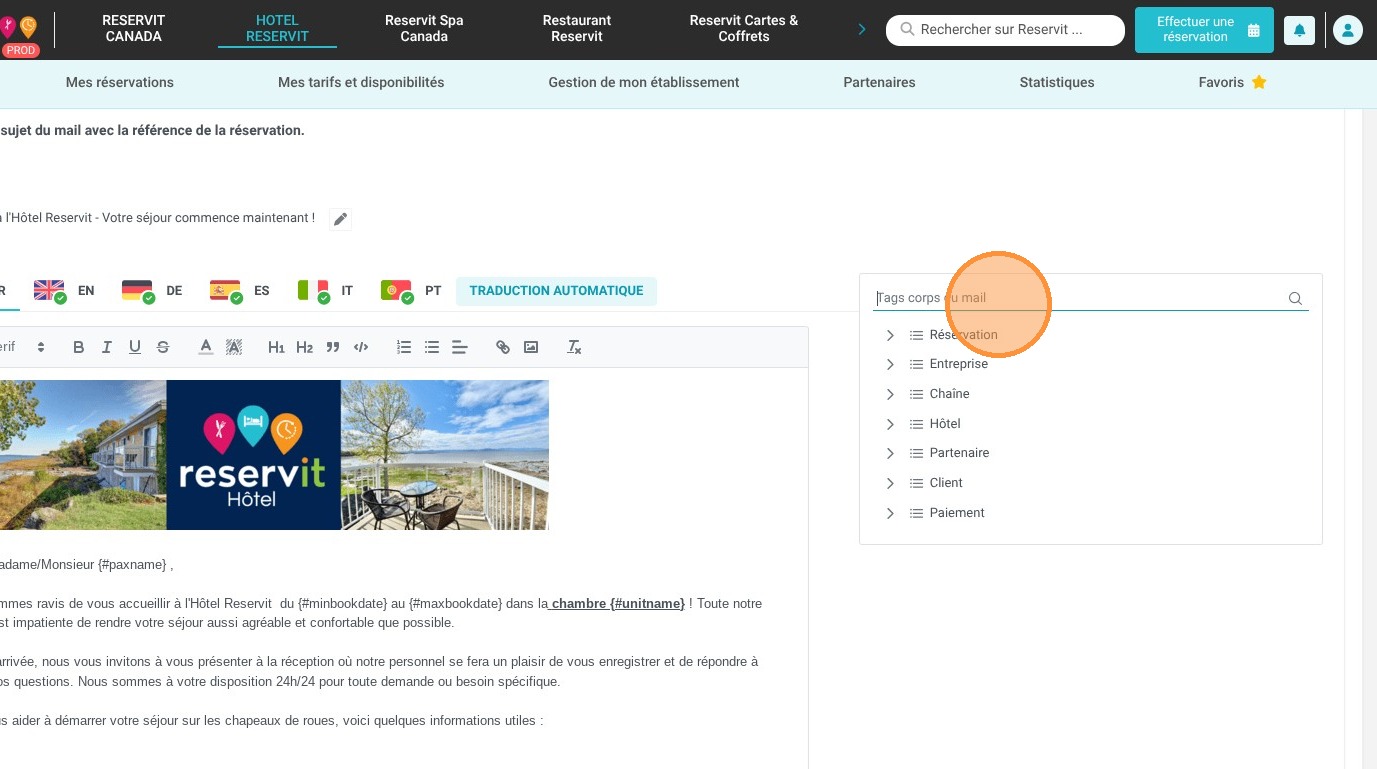Click the Reservit Hôtel banner image
Image resolution: width=1377 pixels, height=769 pixels.
tap(274, 455)
